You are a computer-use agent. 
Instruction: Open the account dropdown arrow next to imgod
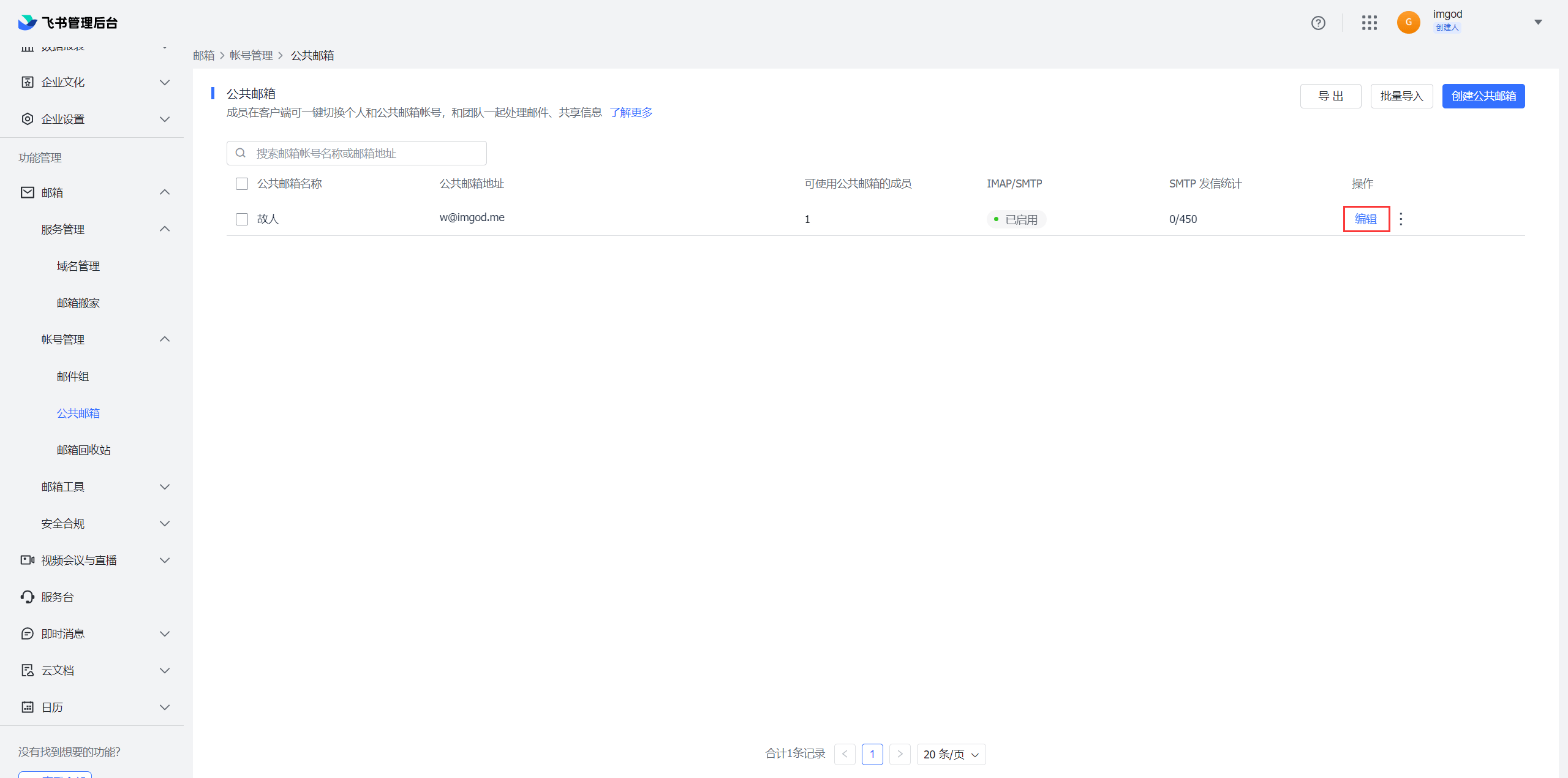coord(1538,23)
